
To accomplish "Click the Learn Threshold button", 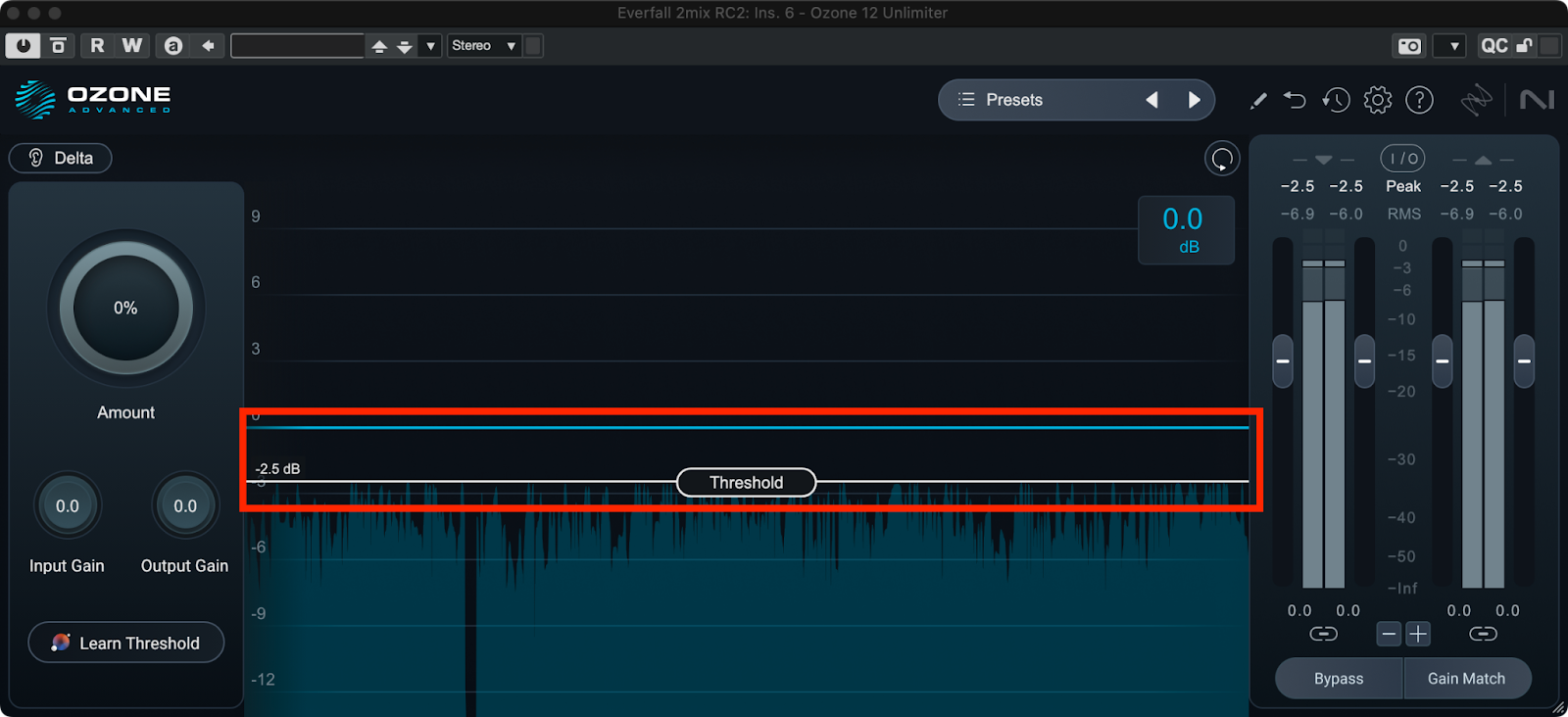I will (x=126, y=643).
